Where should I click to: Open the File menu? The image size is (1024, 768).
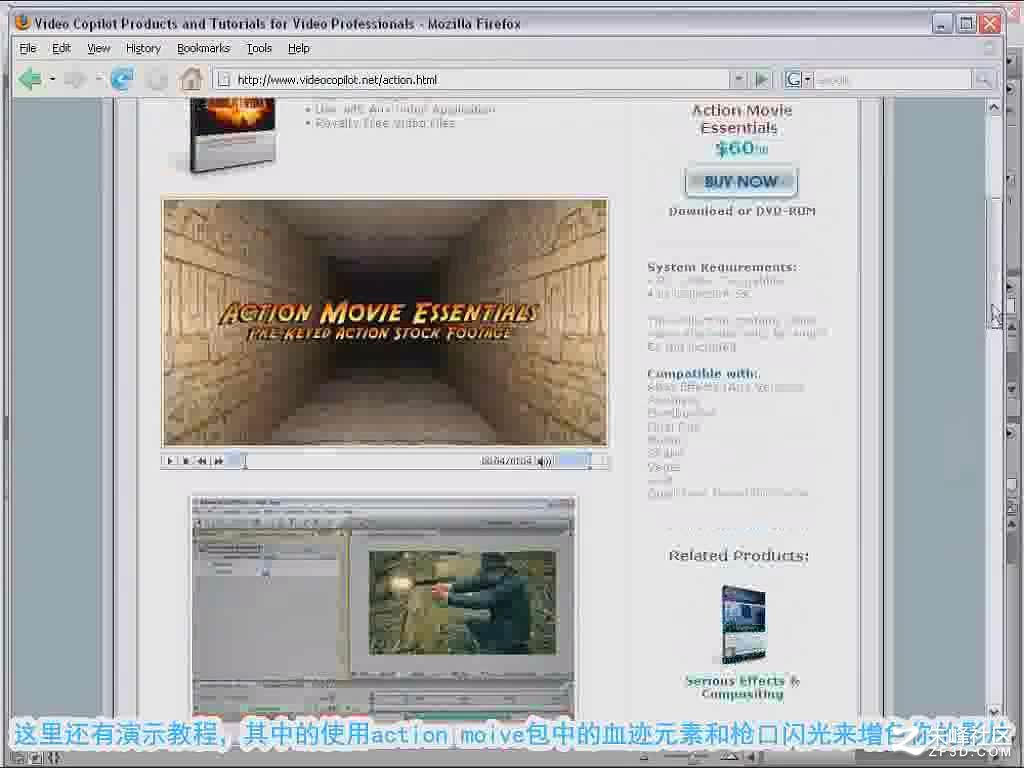click(x=27, y=48)
